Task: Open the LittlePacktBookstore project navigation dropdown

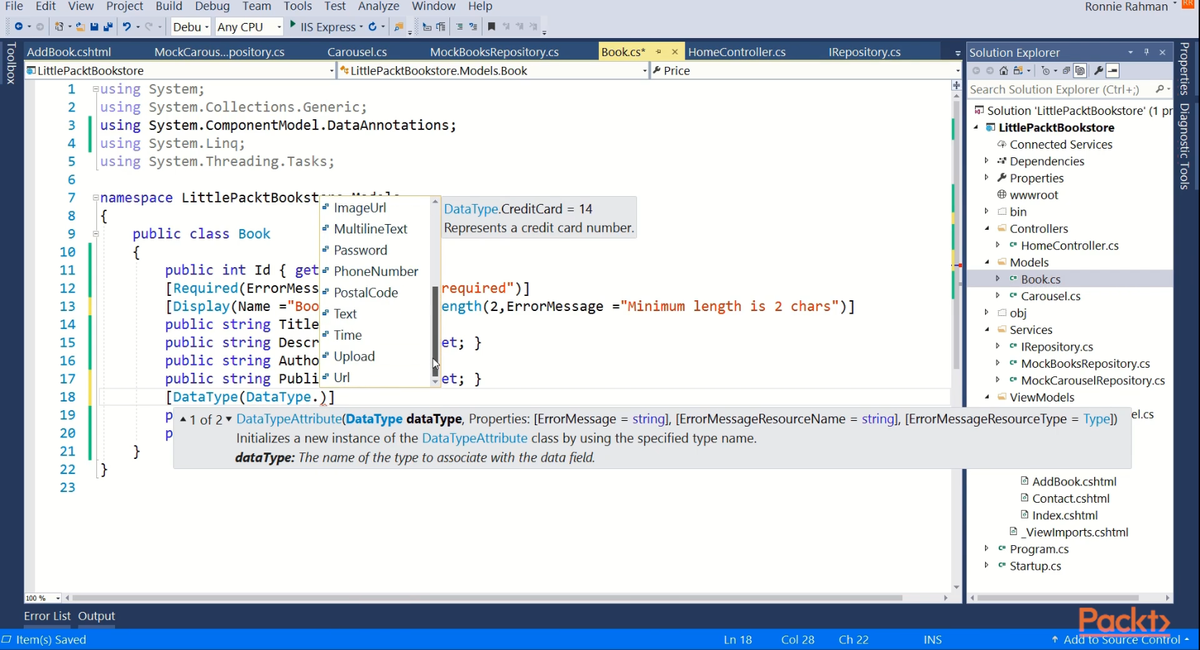Action: [x=180, y=70]
